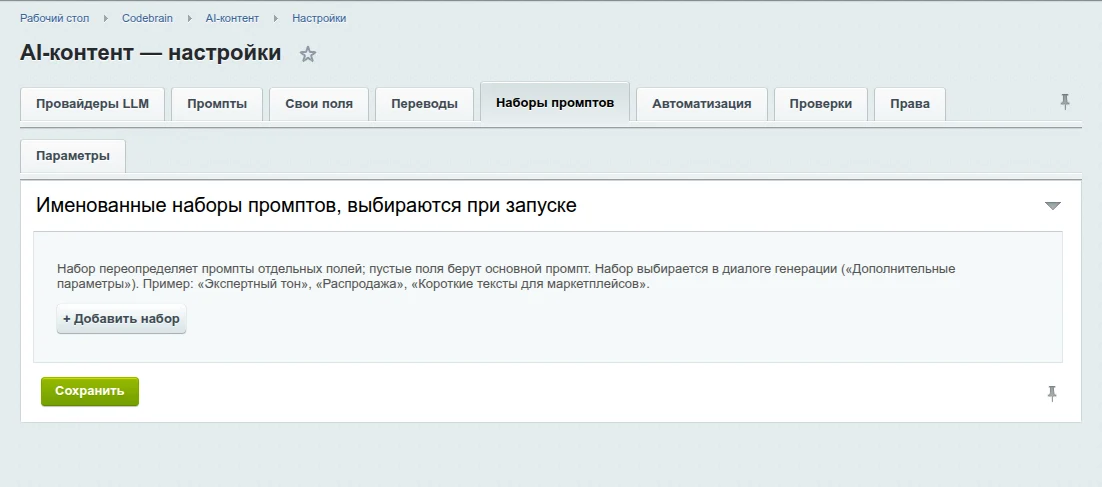Viewport: 1102px width, 487px height.
Task: Follow the Рабочий стол breadcrumb link
Action: pyautogui.click(x=55, y=18)
